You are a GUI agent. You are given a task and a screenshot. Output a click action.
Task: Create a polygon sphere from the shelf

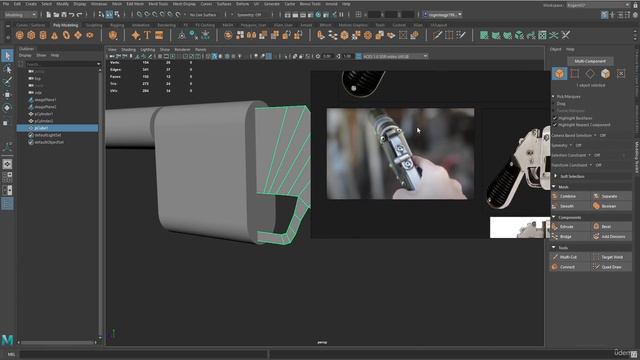point(19,36)
